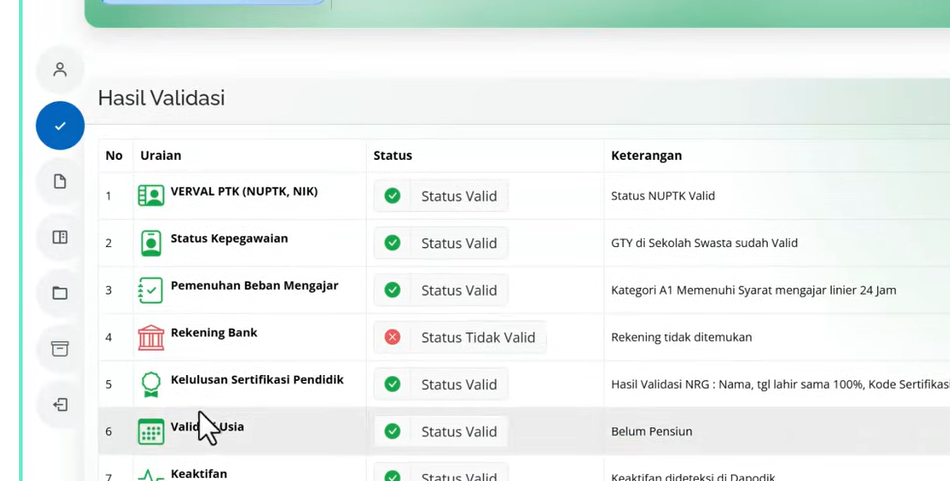Open the user profile sidebar icon

tap(59, 70)
